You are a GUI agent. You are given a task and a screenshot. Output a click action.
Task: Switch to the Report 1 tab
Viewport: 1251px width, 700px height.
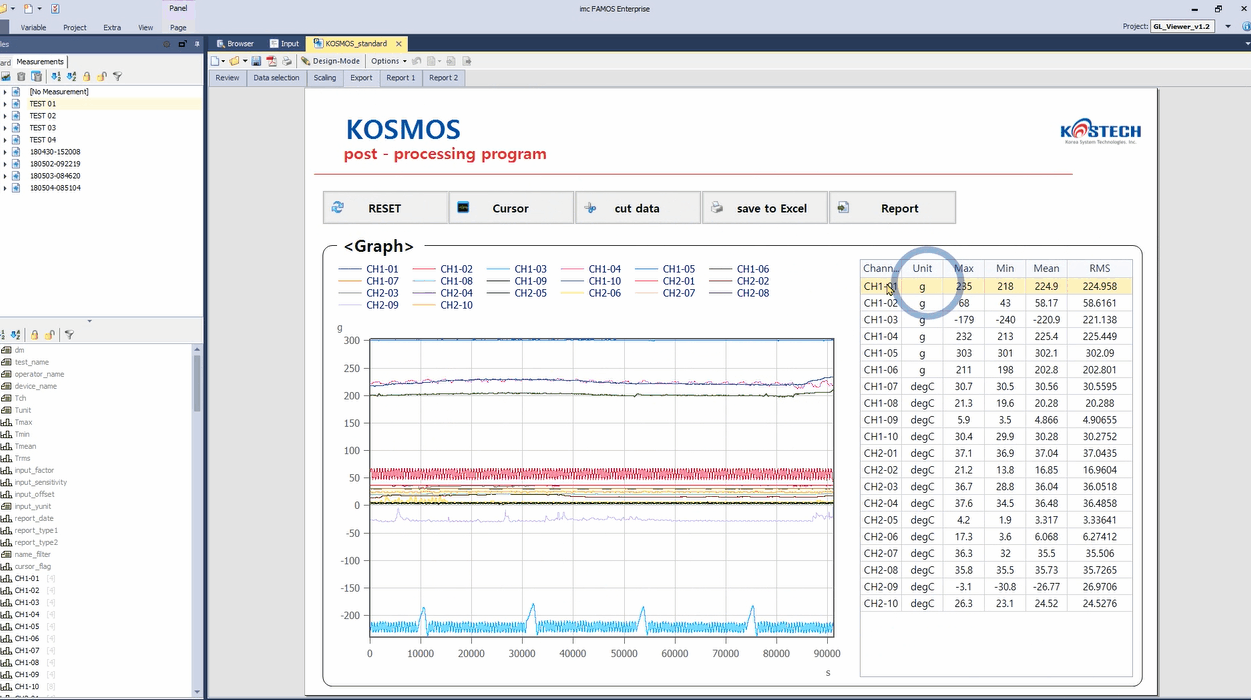pyautogui.click(x=400, y=77)
